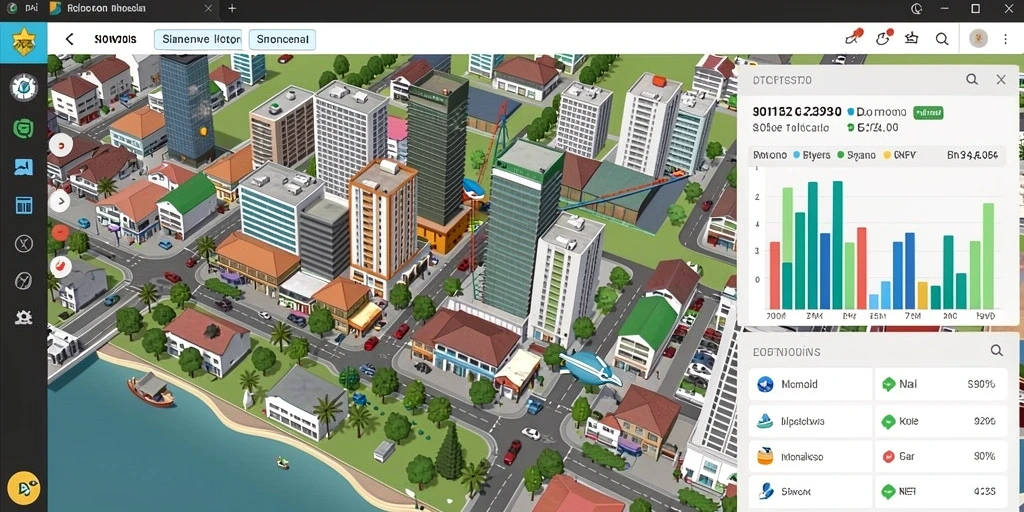
Task: Click the boat icon beside Mpetotwis
Action: 765,421
